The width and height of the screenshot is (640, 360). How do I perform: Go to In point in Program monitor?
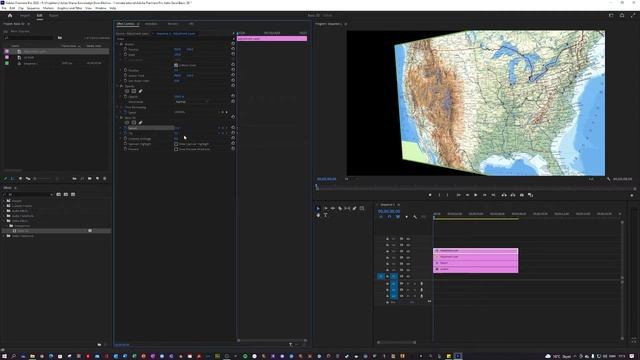(x=458, y=195)
